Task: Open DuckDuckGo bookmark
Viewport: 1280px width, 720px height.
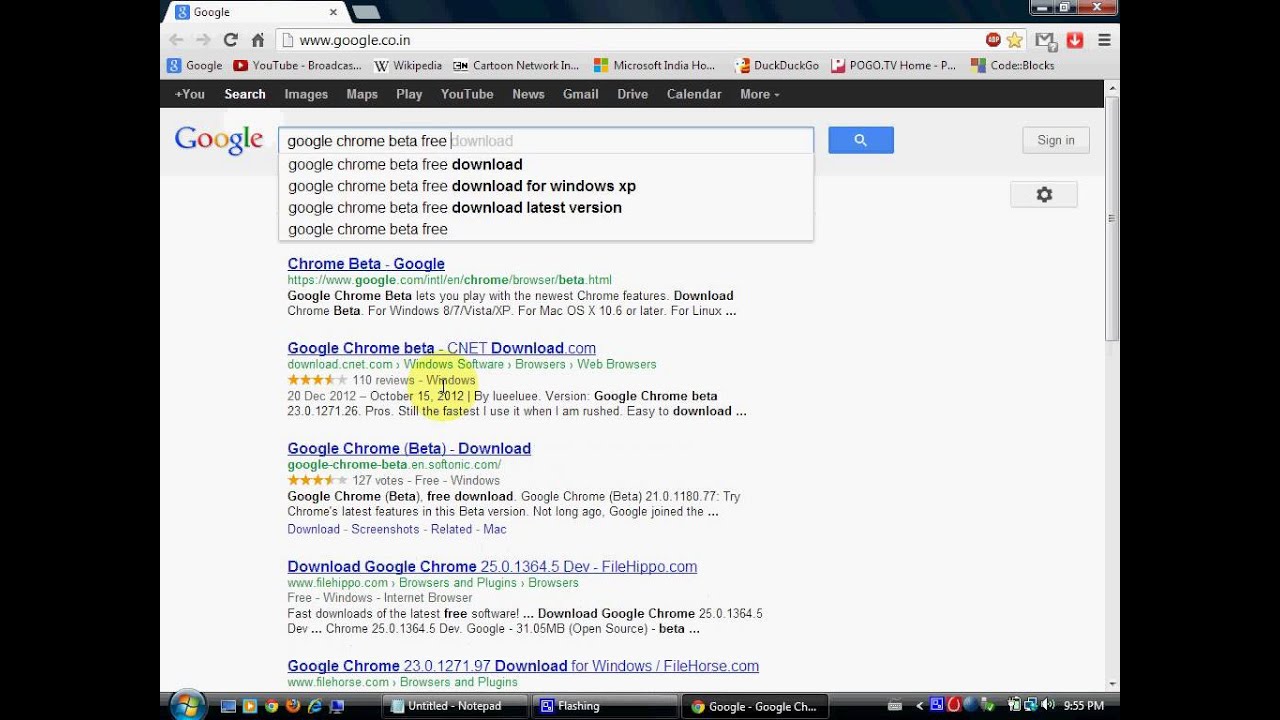Action: point(777,65)
